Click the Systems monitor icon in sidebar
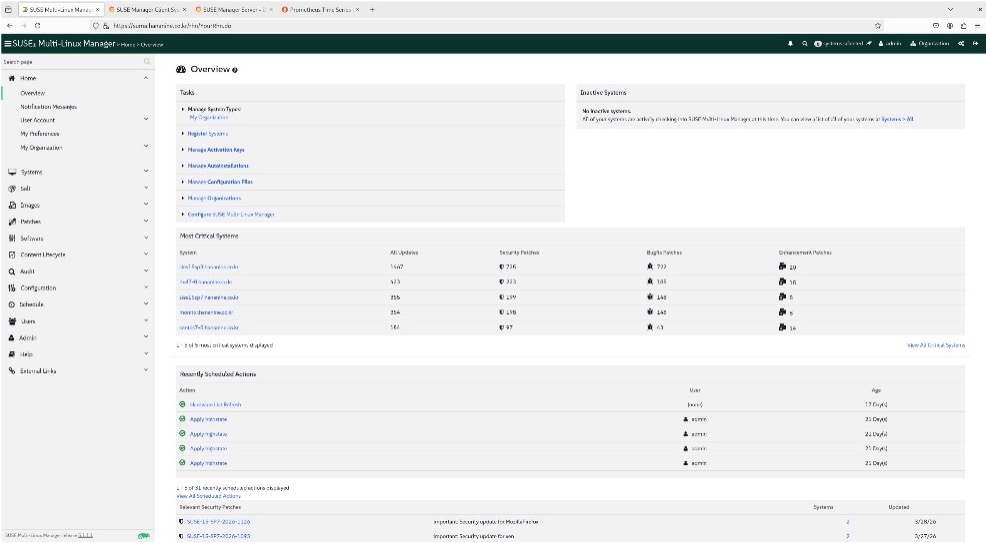Image resolution: width=986 pixels, height=543 pixels. 12,172
